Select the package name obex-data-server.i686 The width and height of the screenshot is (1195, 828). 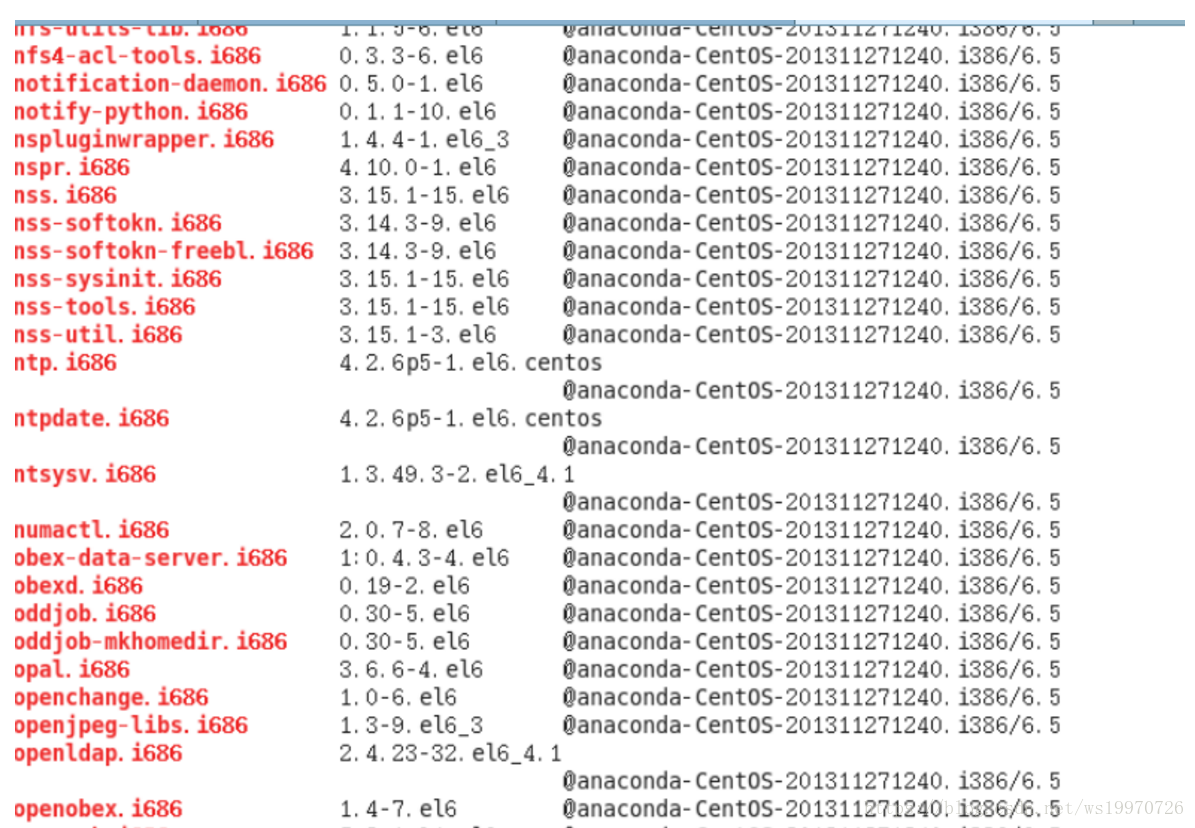151,558
